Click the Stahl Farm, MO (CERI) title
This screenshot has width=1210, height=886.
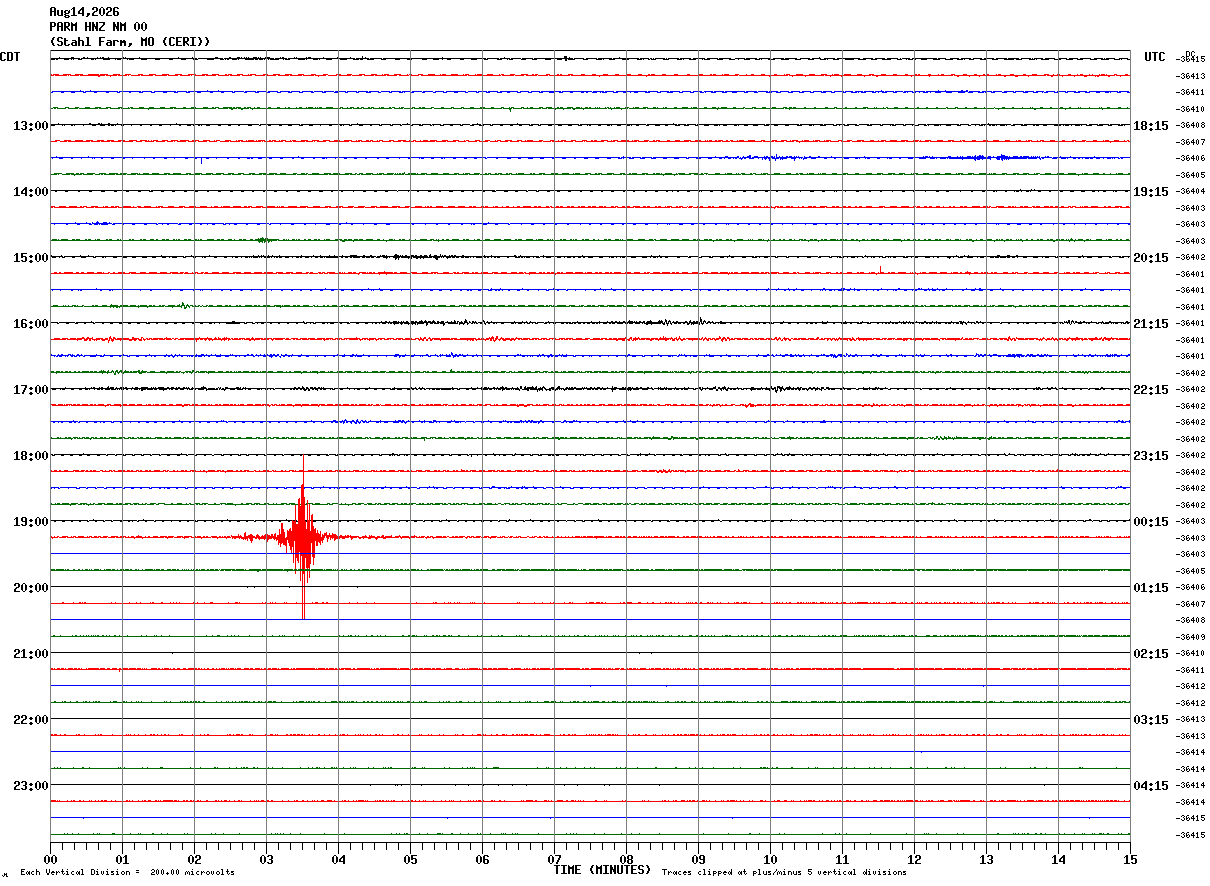click(x=130, y=42)
